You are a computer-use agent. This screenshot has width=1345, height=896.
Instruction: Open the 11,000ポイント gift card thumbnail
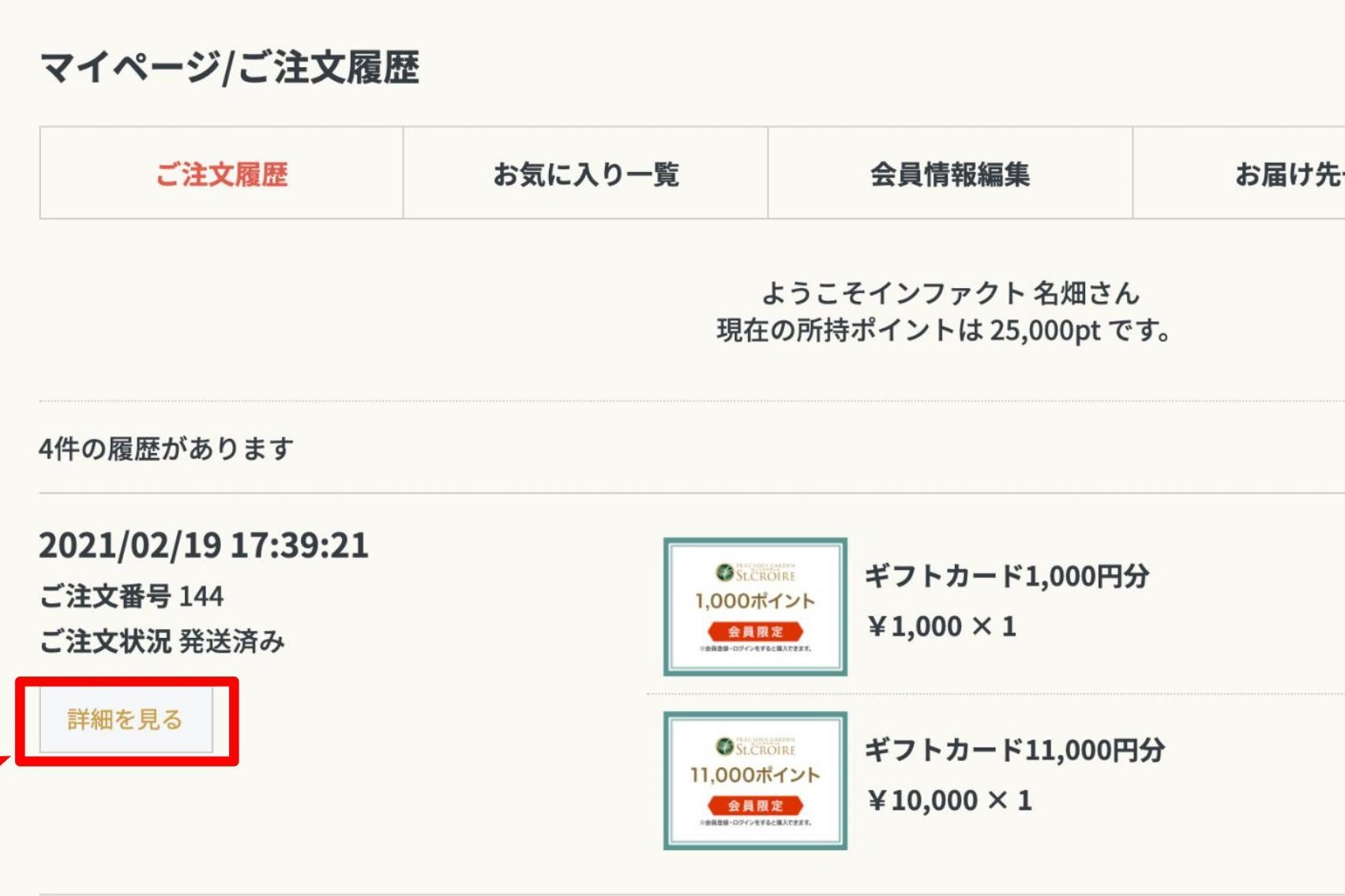pos(755,780)
